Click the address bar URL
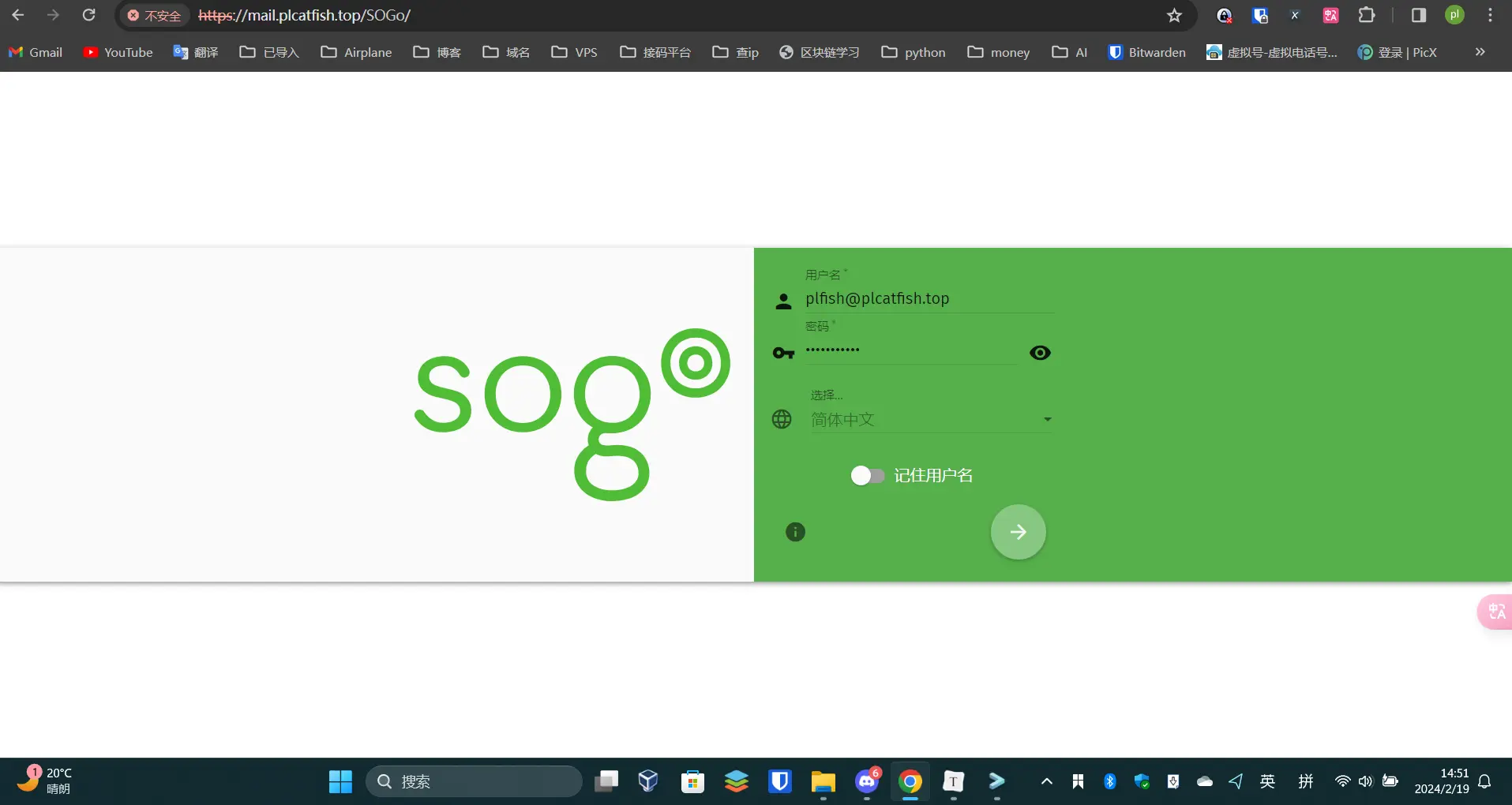This screenshot has width=1512, height=805. (x=305, y=16)
